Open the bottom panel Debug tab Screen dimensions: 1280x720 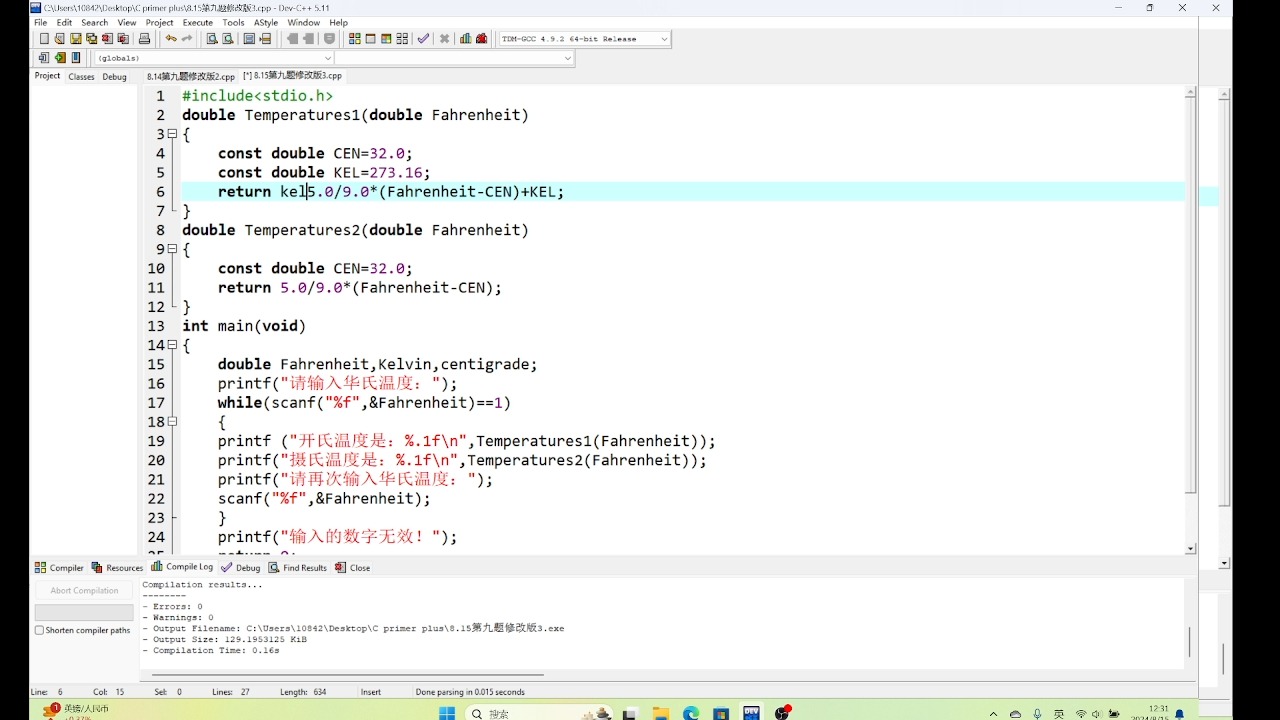click(x=241, y=567)
